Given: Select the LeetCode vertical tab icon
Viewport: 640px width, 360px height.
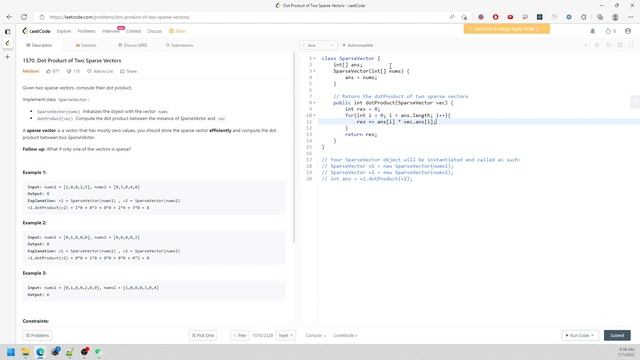Looking at the screenshot, I should coord(7,43).
